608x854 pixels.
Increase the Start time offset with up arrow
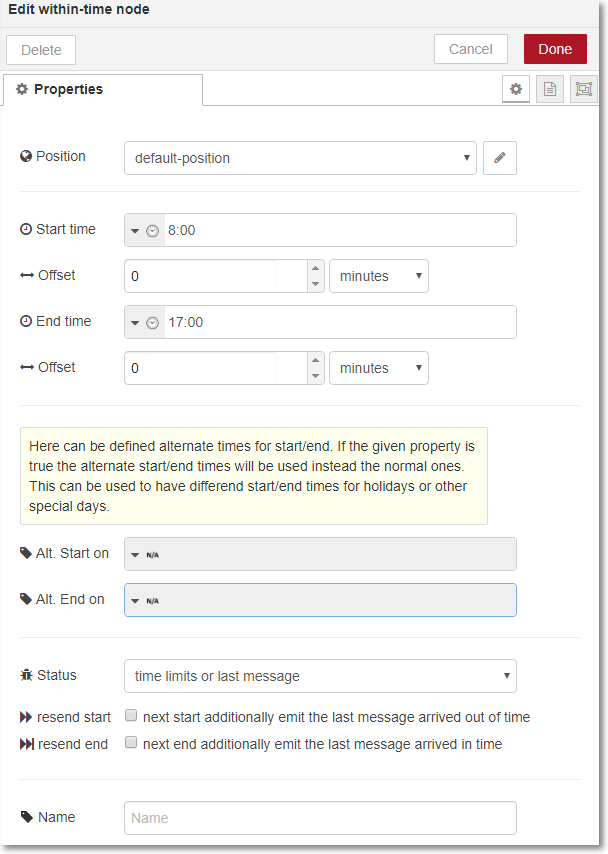pyautogui.click(x=315, y=268)
